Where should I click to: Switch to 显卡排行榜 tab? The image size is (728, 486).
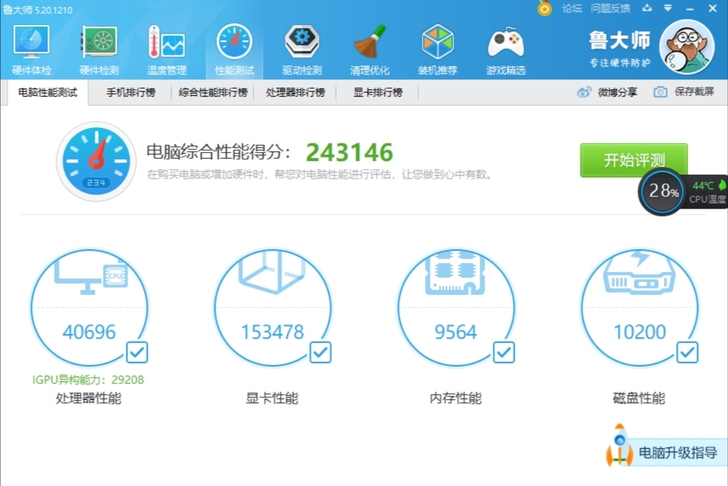click(x=377, y=92)
